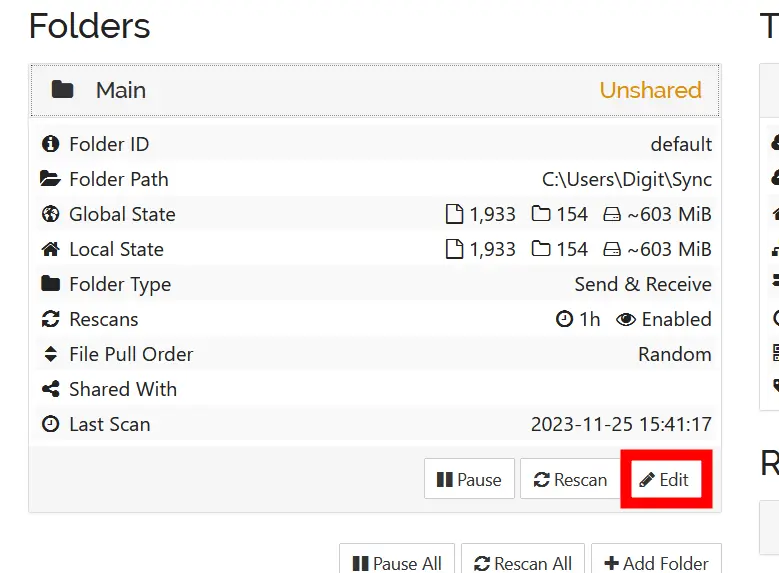The image size is (779, 573).
Task: Click the folder path C:\Users\Digit\Sync
Action: tap(627, 180)
